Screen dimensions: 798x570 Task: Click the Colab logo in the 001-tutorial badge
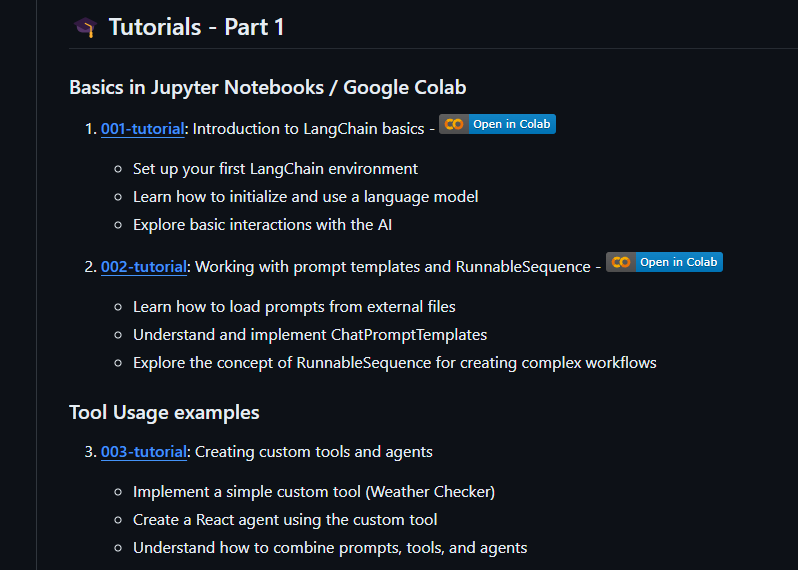tap(454, 124)
